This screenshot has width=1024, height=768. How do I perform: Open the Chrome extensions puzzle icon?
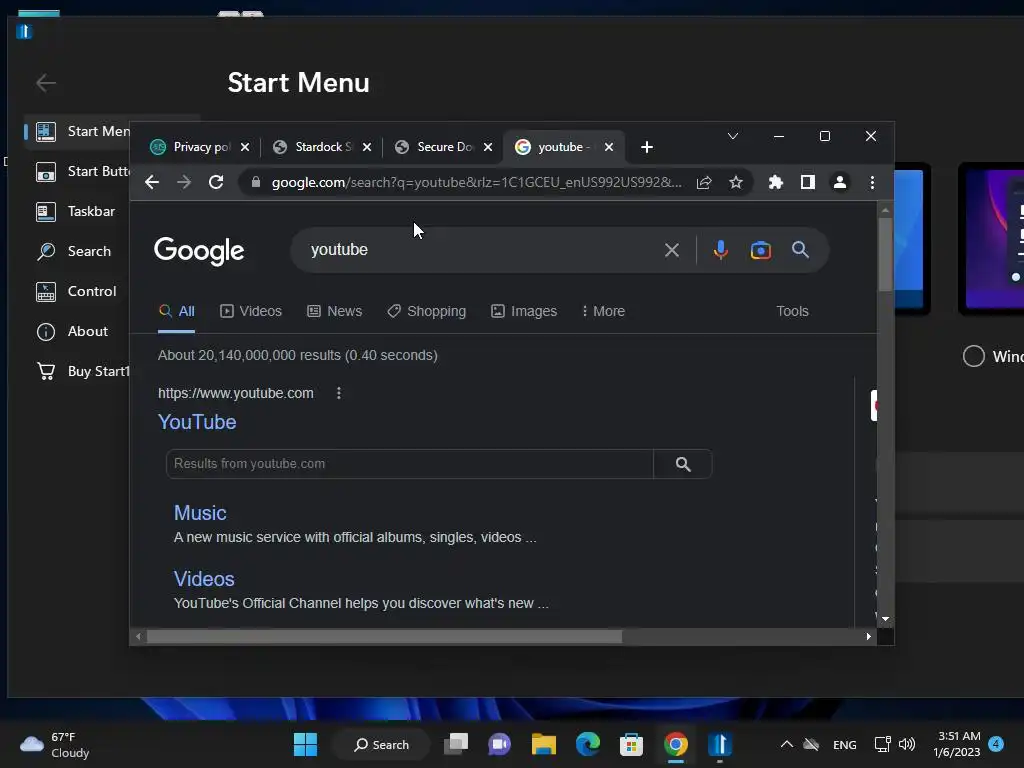(776, 182)
